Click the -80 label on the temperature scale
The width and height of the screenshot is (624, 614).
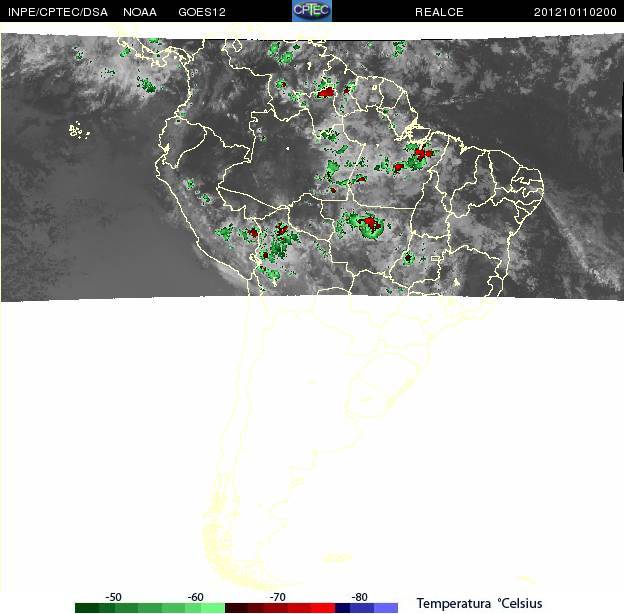point(359,597)
